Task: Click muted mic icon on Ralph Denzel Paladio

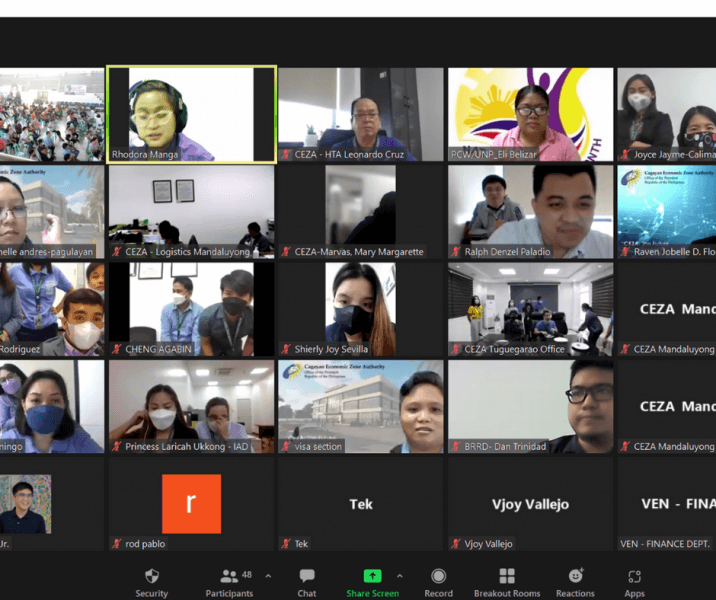Action: tap(456, 252)
